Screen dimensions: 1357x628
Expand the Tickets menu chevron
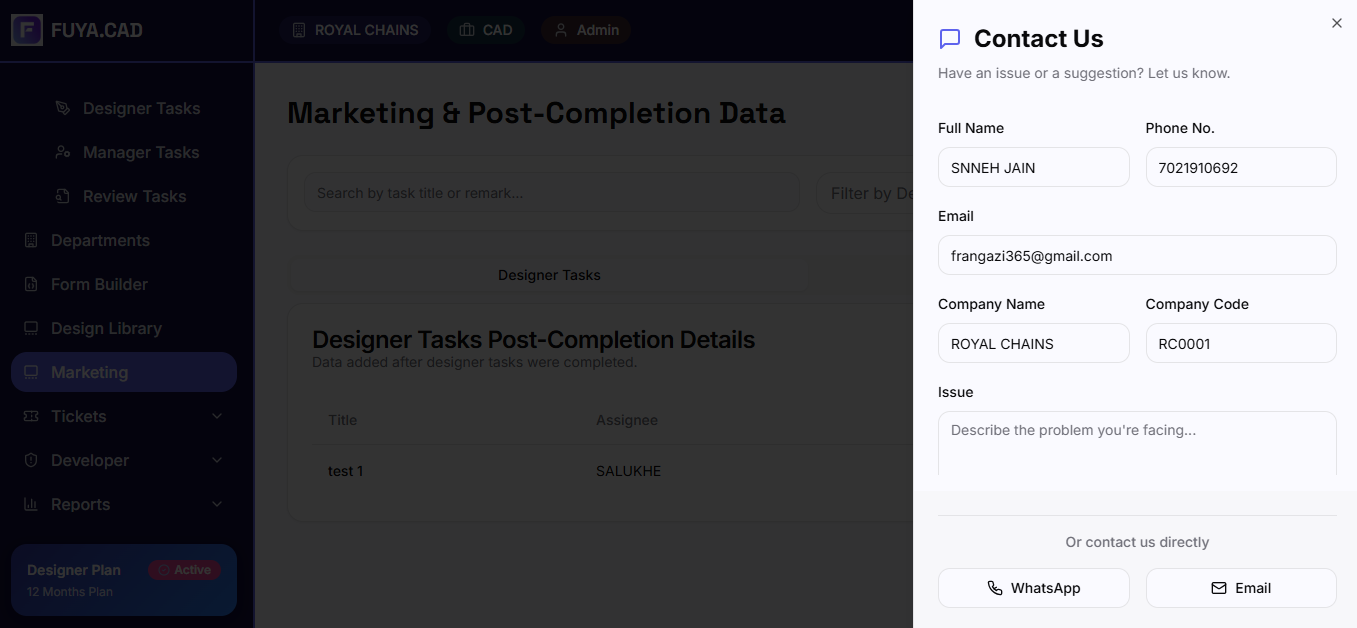click(217, 416)
